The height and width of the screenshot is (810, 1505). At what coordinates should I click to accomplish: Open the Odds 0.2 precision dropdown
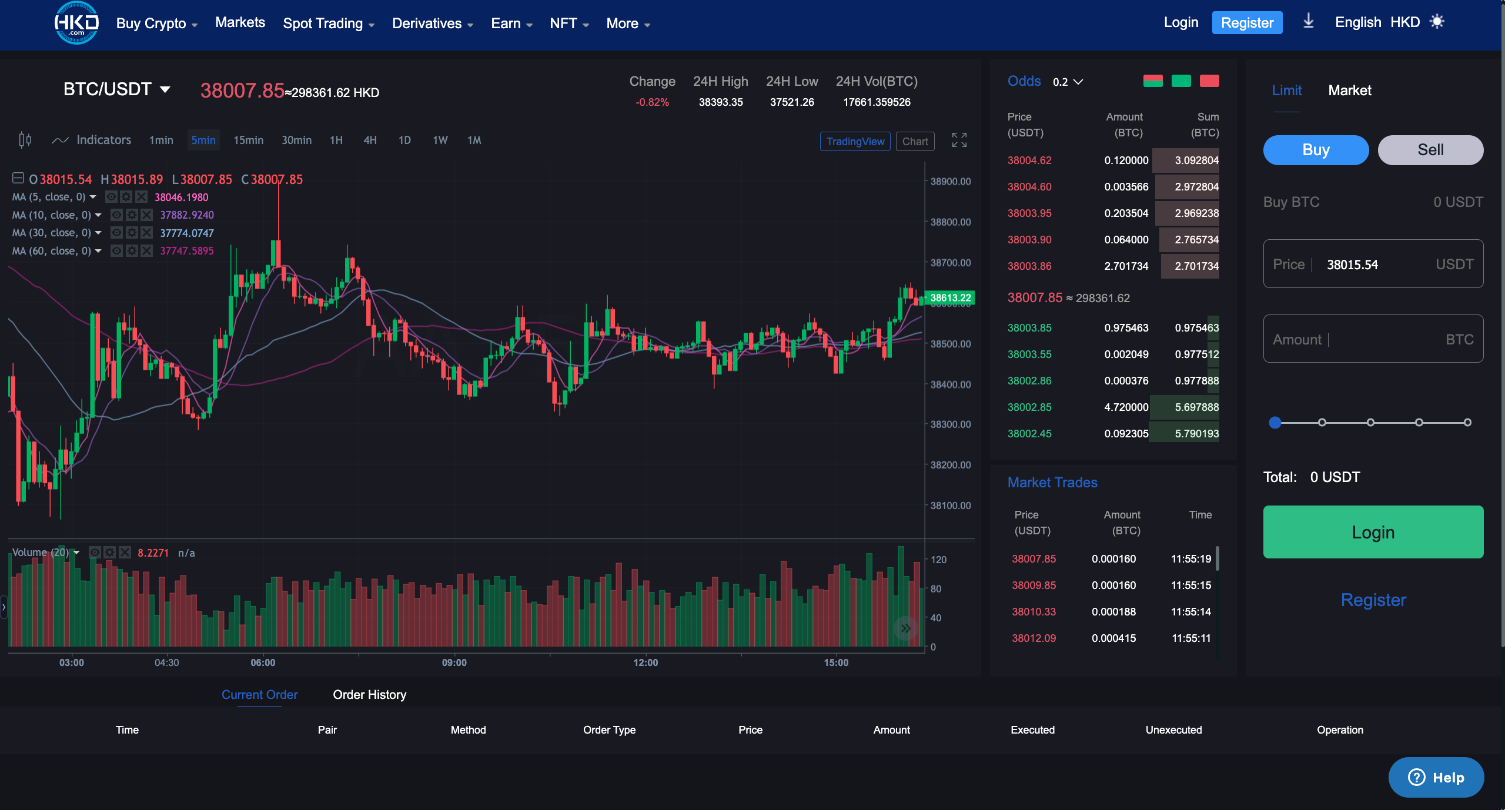[x=1068, y=82]
